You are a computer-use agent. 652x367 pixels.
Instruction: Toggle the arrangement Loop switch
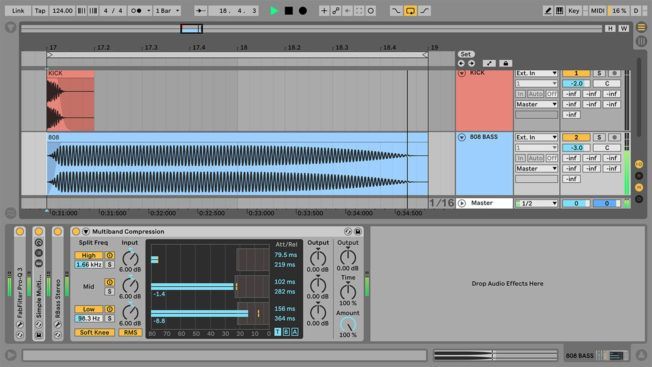pyautogui.click(x=410, y=11)
